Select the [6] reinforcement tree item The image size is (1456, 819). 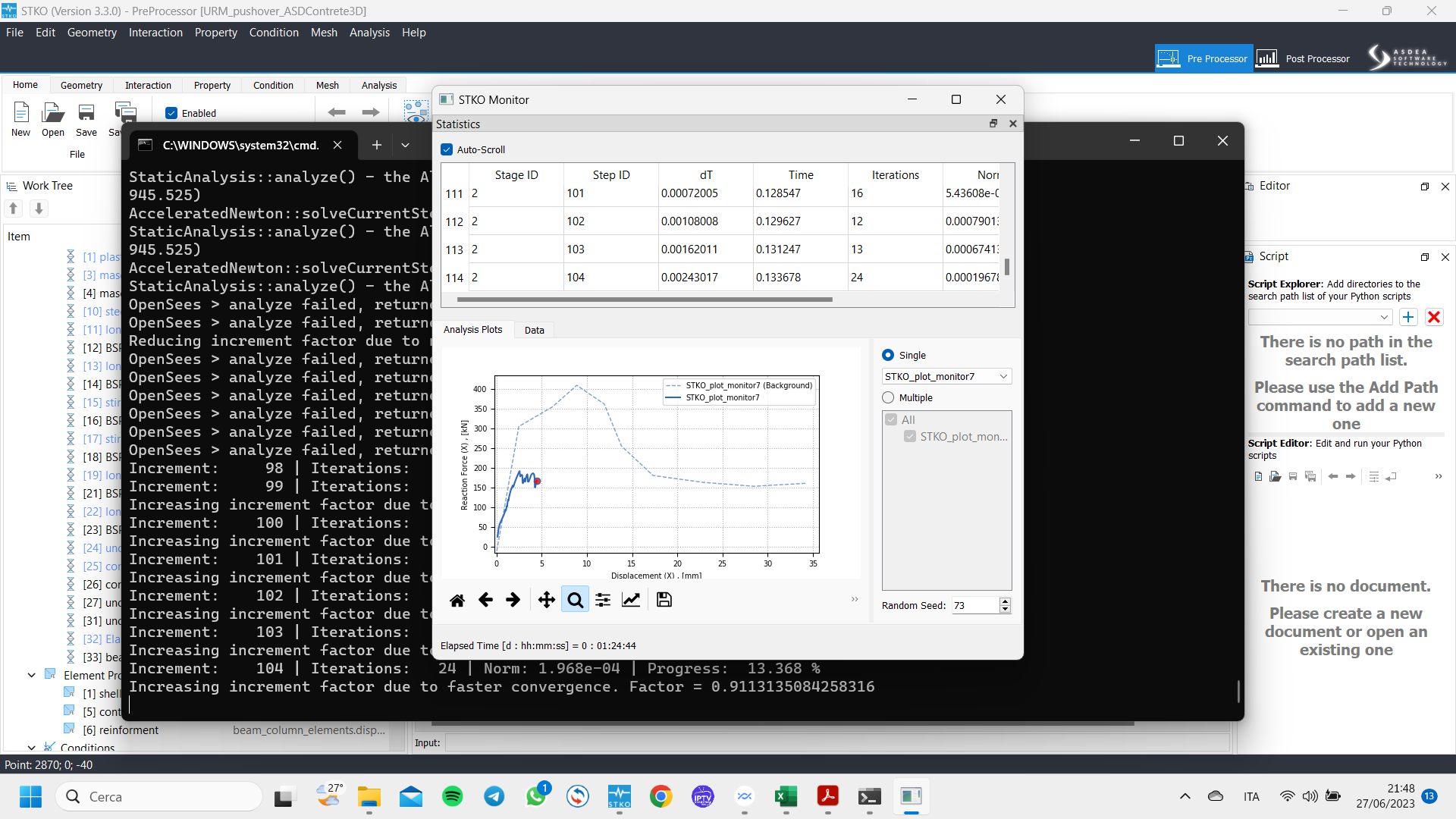(x=121, y=730)
